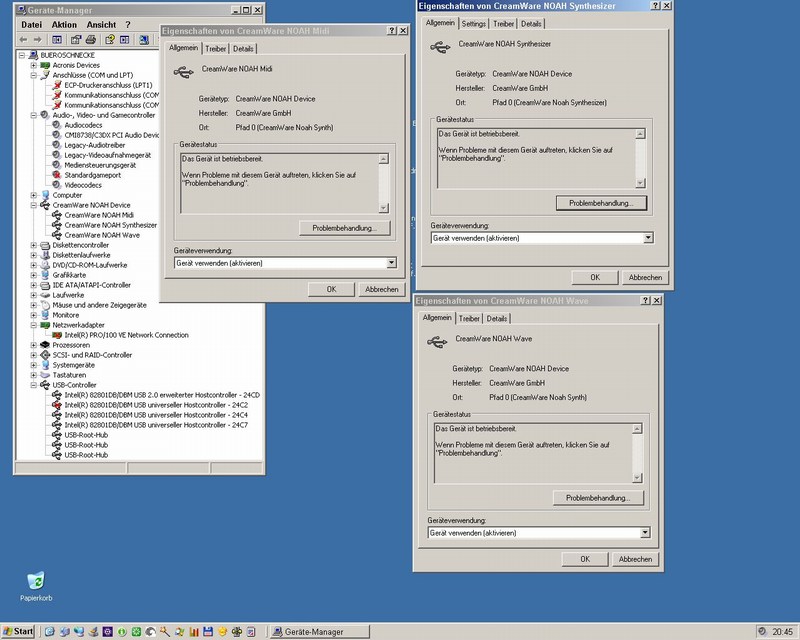Expand the Acronis Devices tree node
Screen dimensions: 800x640
coord(33,65)
